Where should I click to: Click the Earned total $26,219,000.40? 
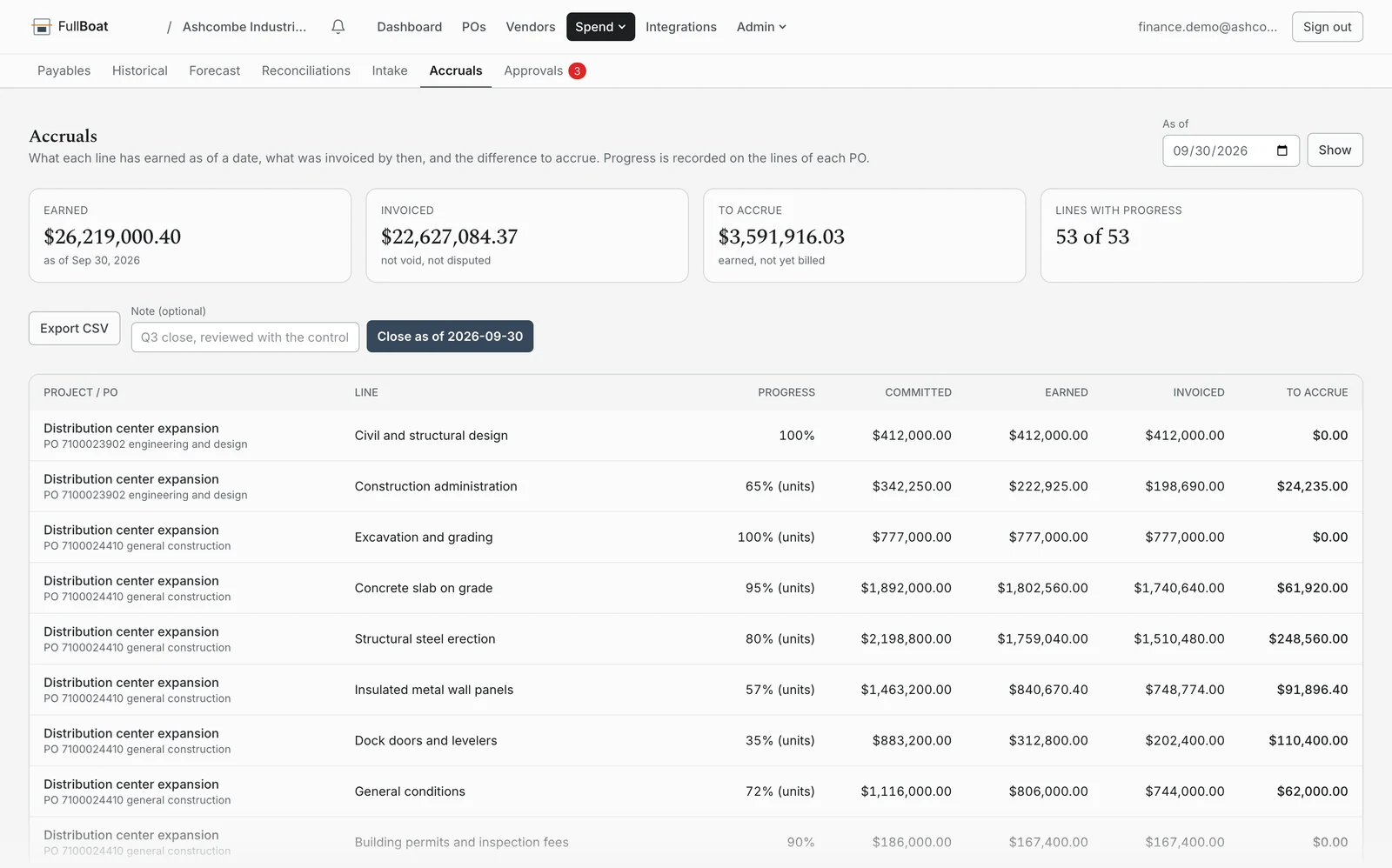[112, 237]
